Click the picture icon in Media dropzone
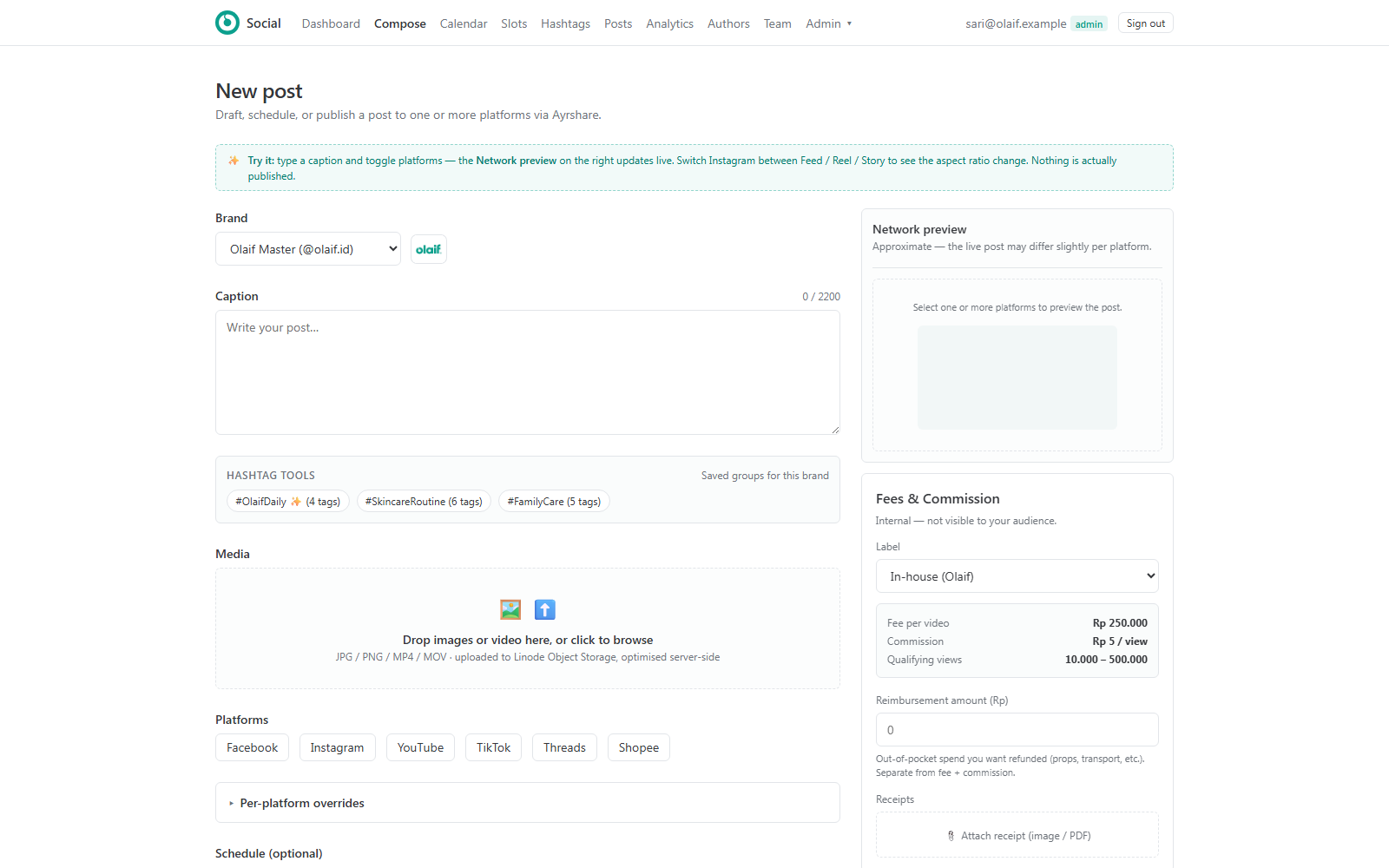 tap(510, 609)
